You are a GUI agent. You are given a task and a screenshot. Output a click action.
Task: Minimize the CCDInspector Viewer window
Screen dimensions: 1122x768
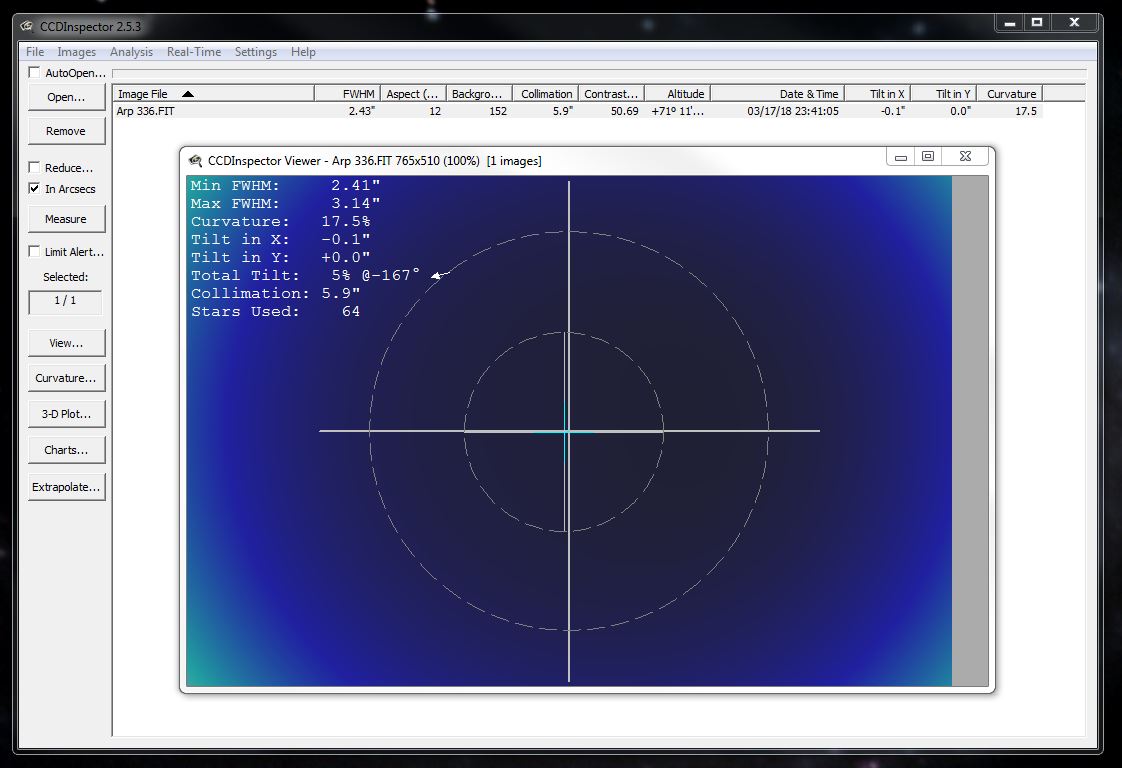pyautogui.click(x=901, y=157)
